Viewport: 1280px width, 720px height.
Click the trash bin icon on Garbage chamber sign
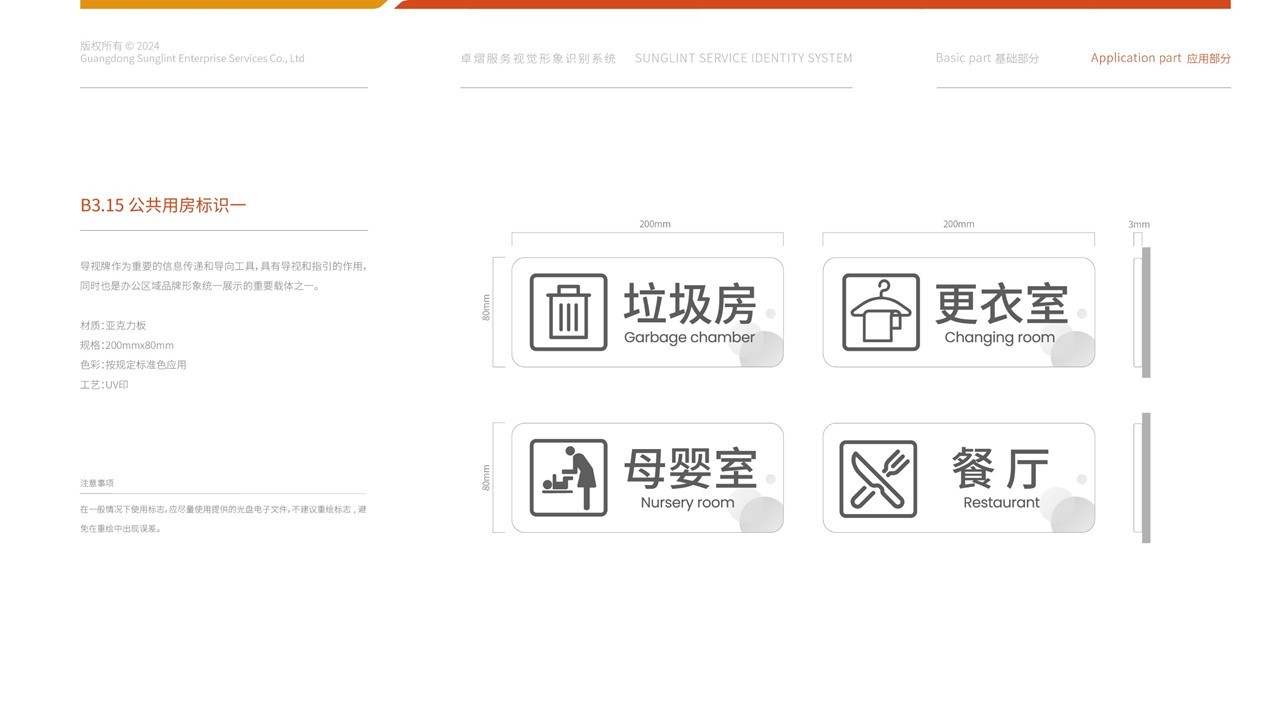(x=569, y=311)
